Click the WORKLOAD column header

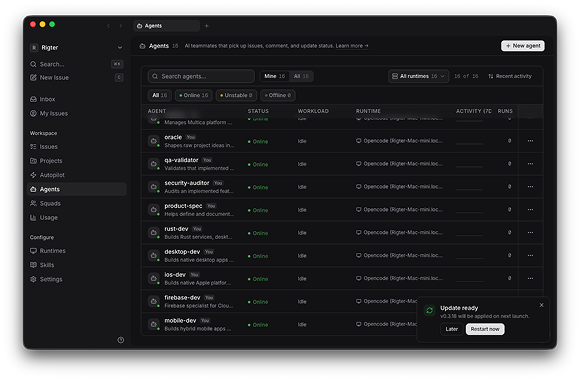pyautogui.click(x=313, y=111)
